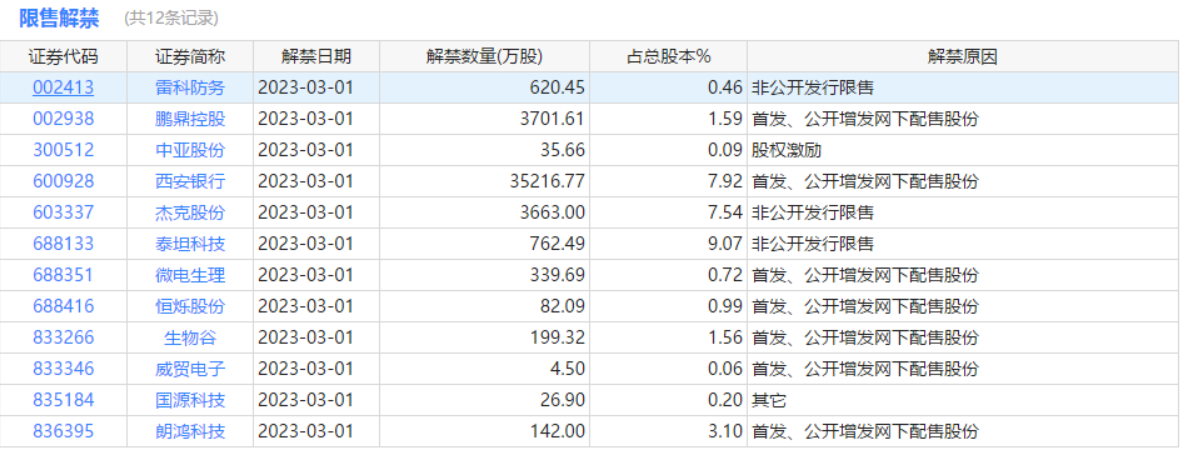Click 股权激励 reason in 中亚股份 row
1187x452 pixels.
pyautogui.click(x=787, y=150)
